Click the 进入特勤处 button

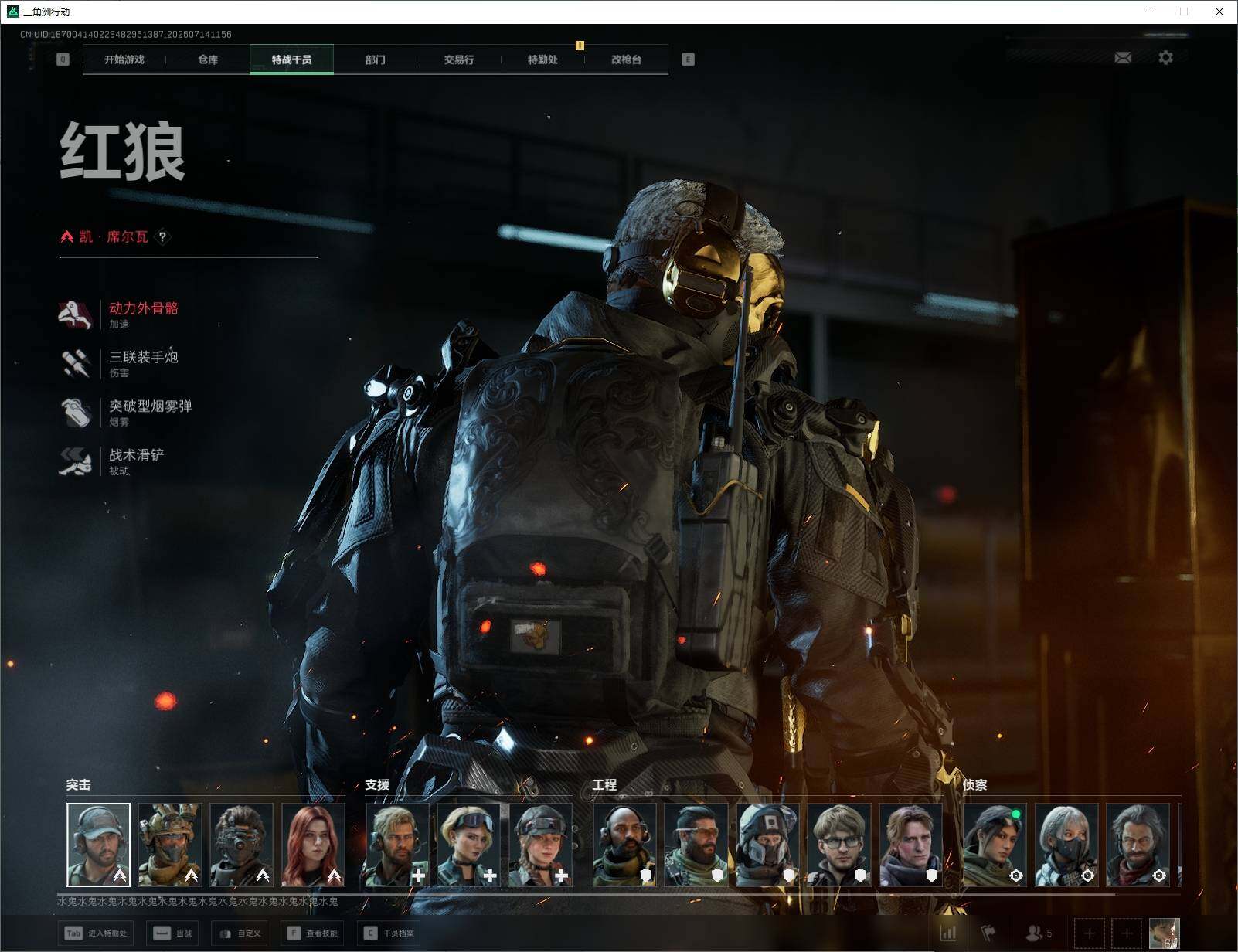pyautogui.click(x=96, y=933)
